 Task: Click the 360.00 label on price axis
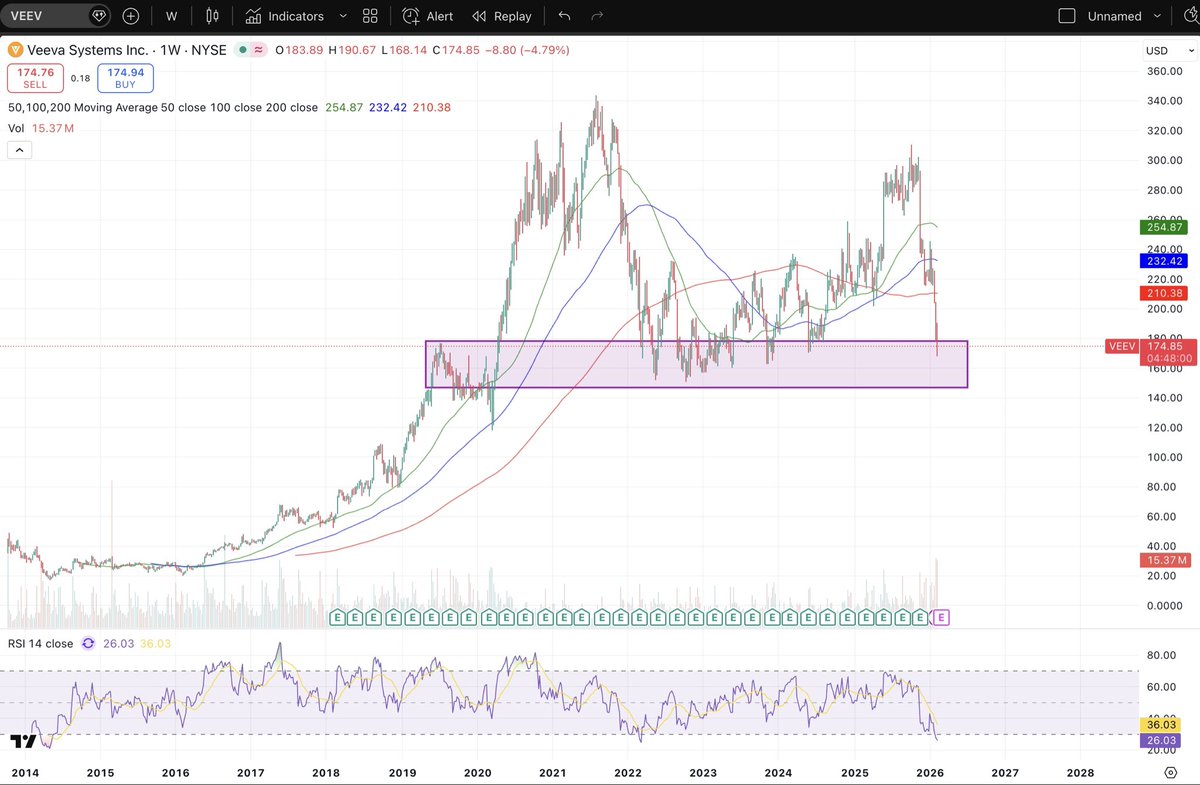[x=1164, y=71]
